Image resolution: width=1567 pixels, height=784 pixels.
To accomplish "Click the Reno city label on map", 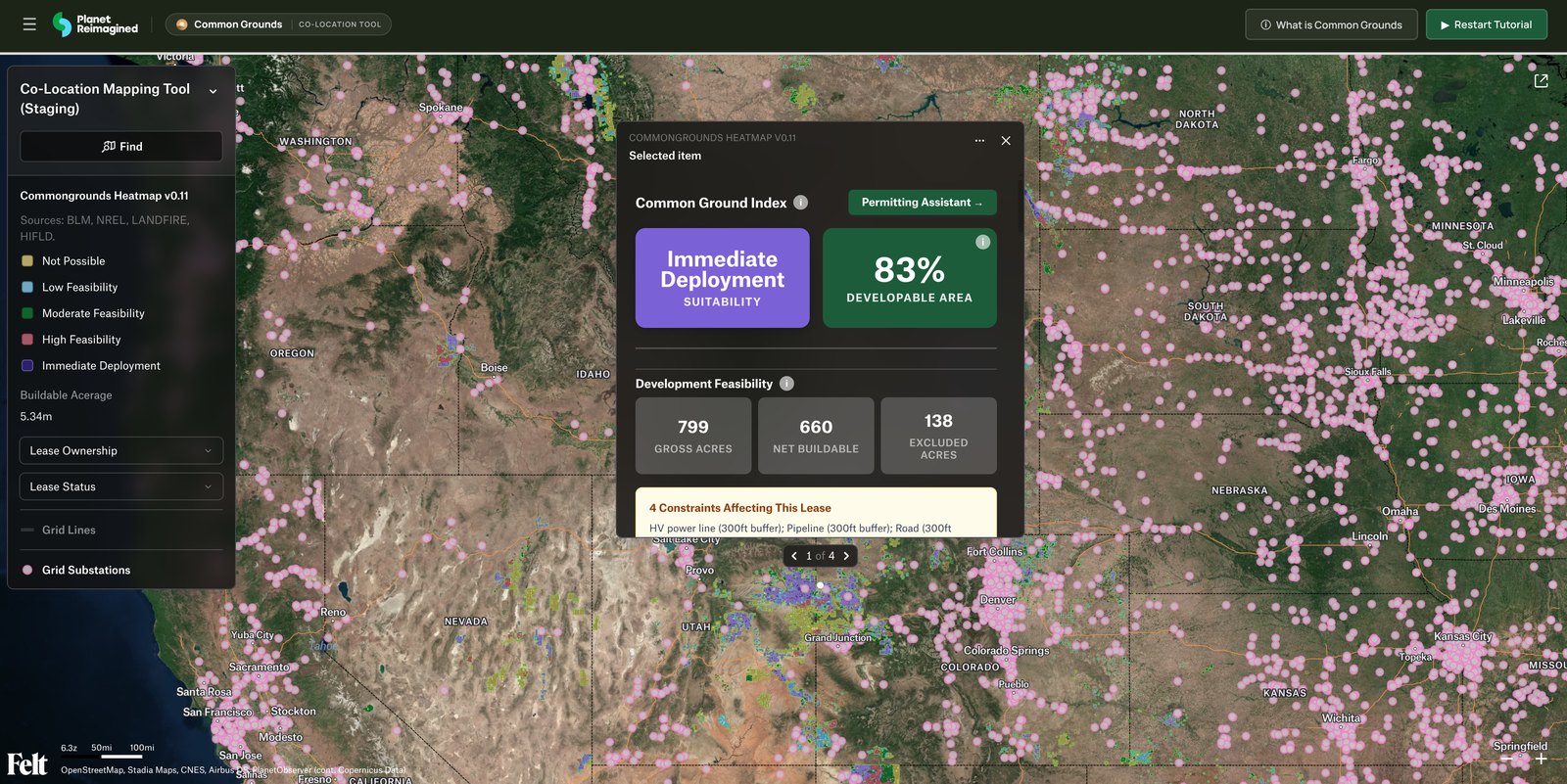I will 333,613.
